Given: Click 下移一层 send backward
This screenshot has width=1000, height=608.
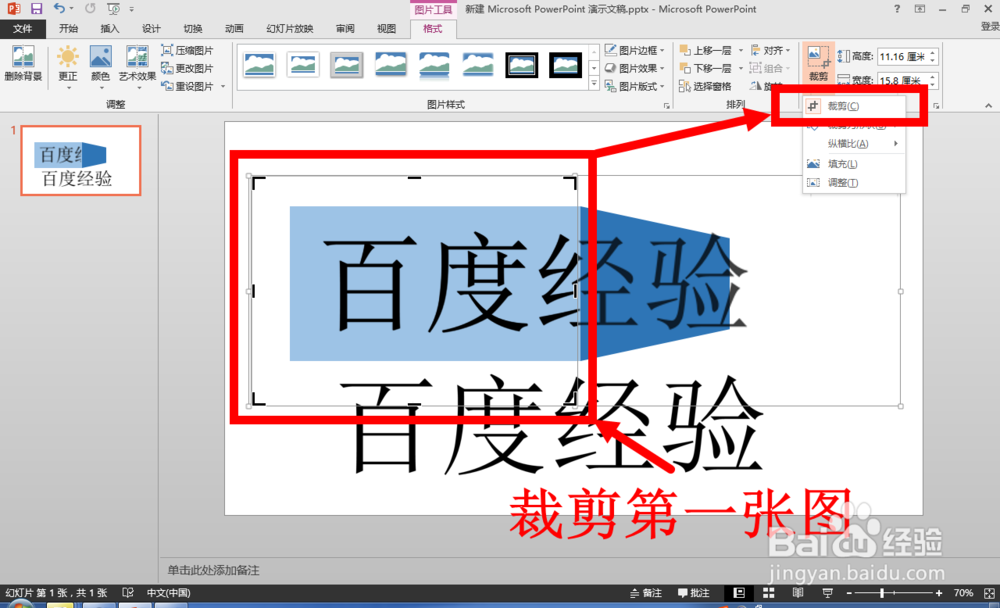Looking at the screenshot, I should point(706,68).
